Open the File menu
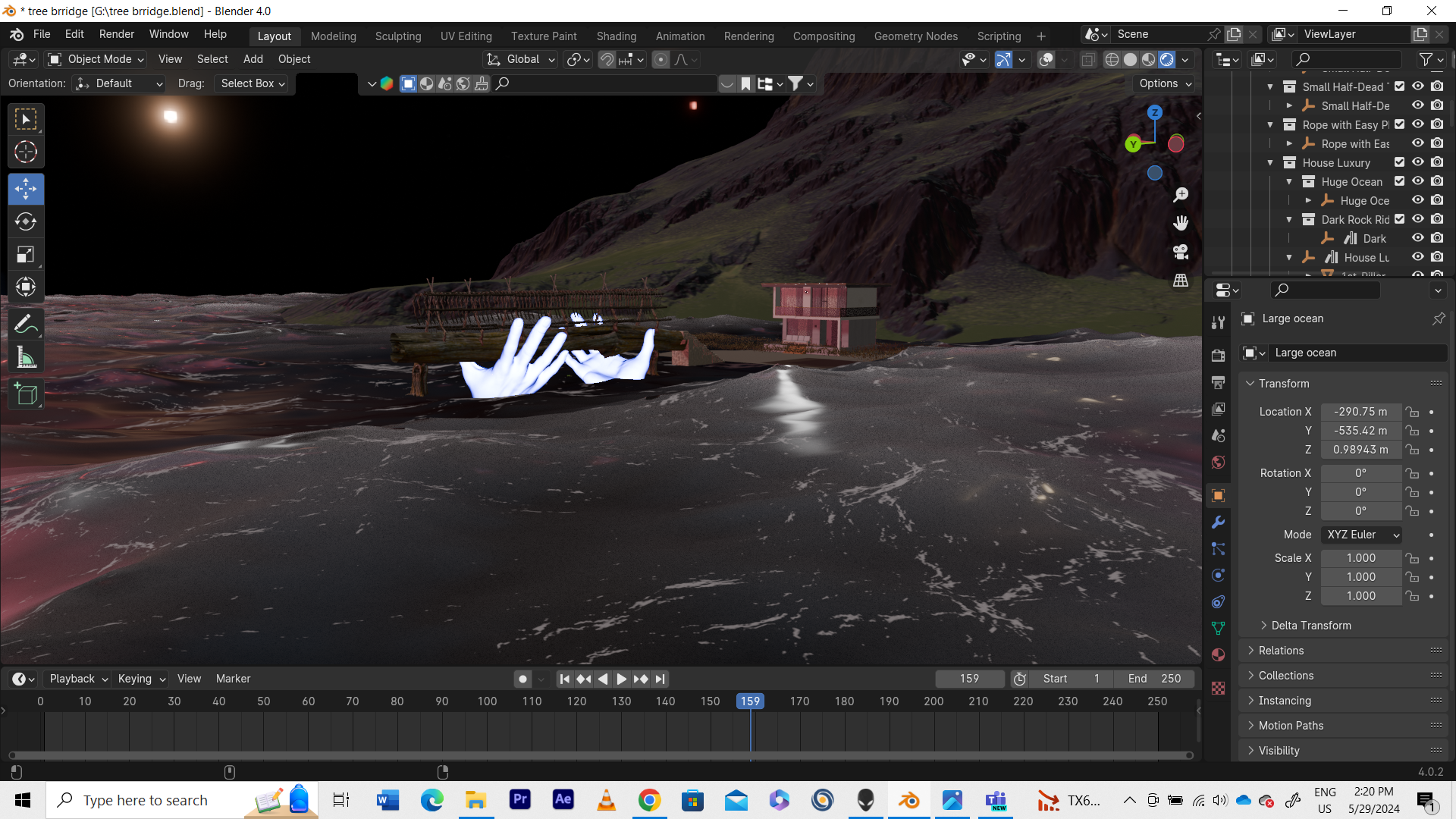1456x819 pixels. (42, 34)
